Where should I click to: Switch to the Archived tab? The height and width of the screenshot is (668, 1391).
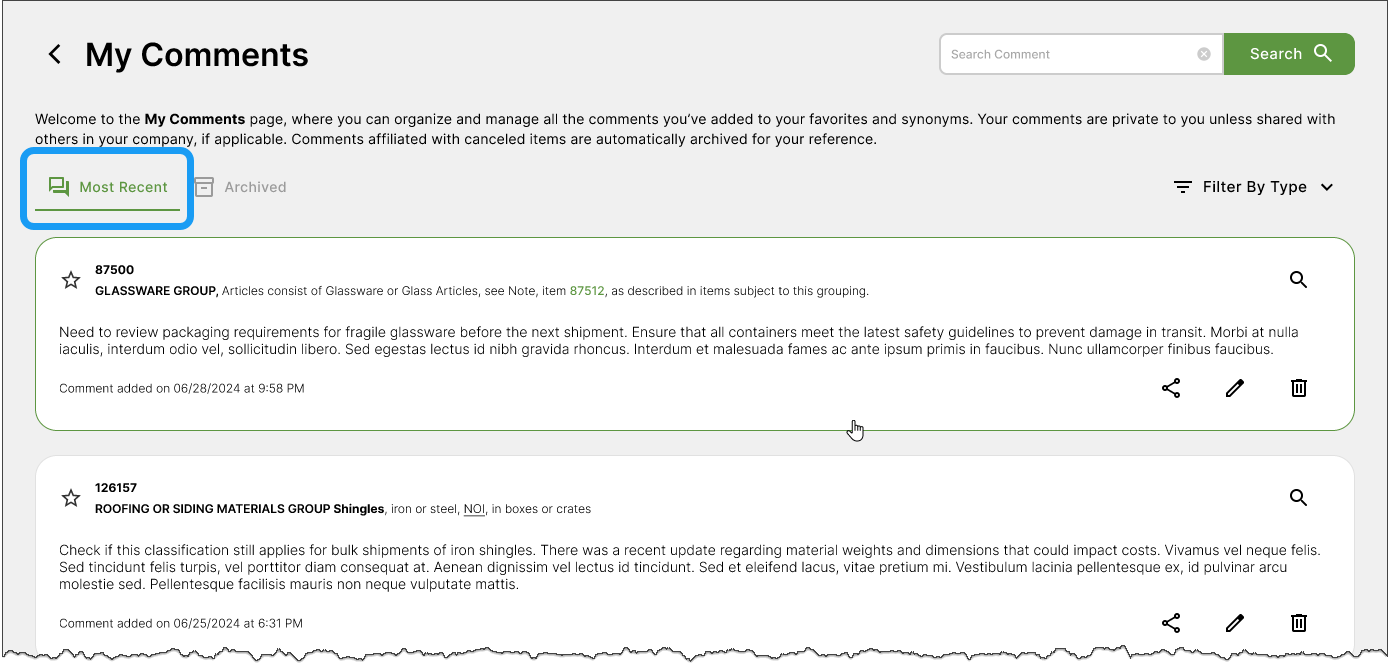(x=240, y=187)
